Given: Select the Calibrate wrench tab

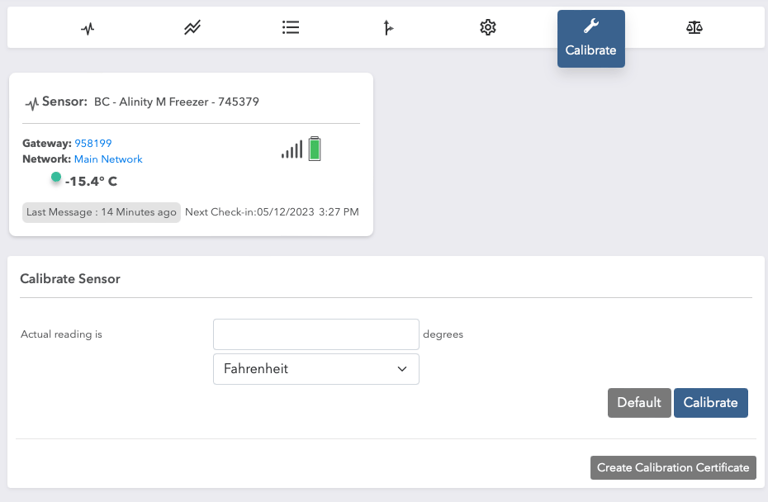Looking at the screenshot, I should (x=591, y=39).
